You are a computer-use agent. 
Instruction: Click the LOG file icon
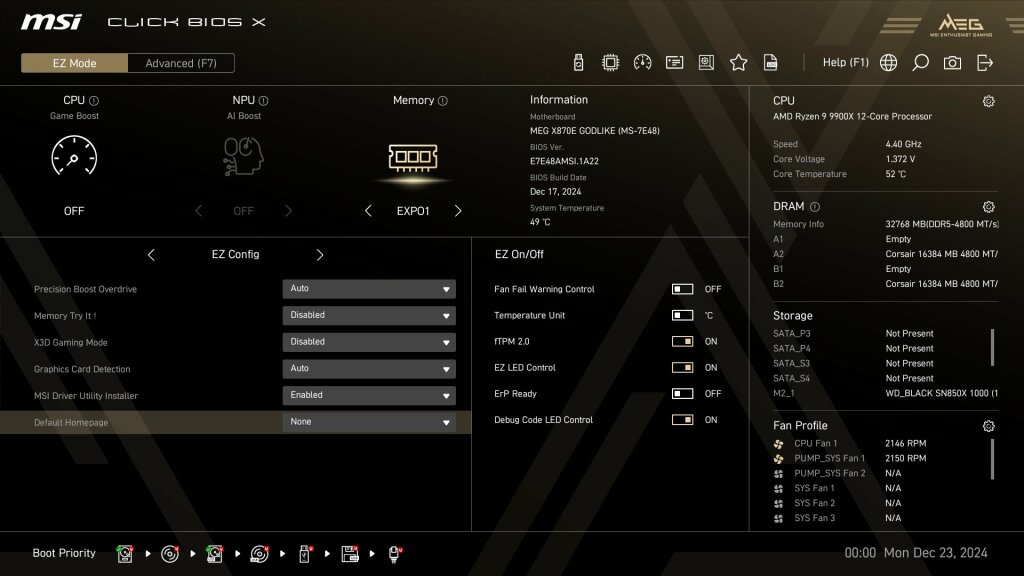pyautogui.click(x=771, y=63)
